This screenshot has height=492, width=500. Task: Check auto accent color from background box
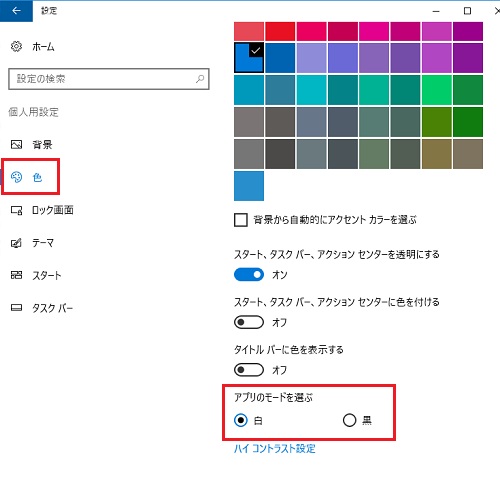(x=241, y=220)
